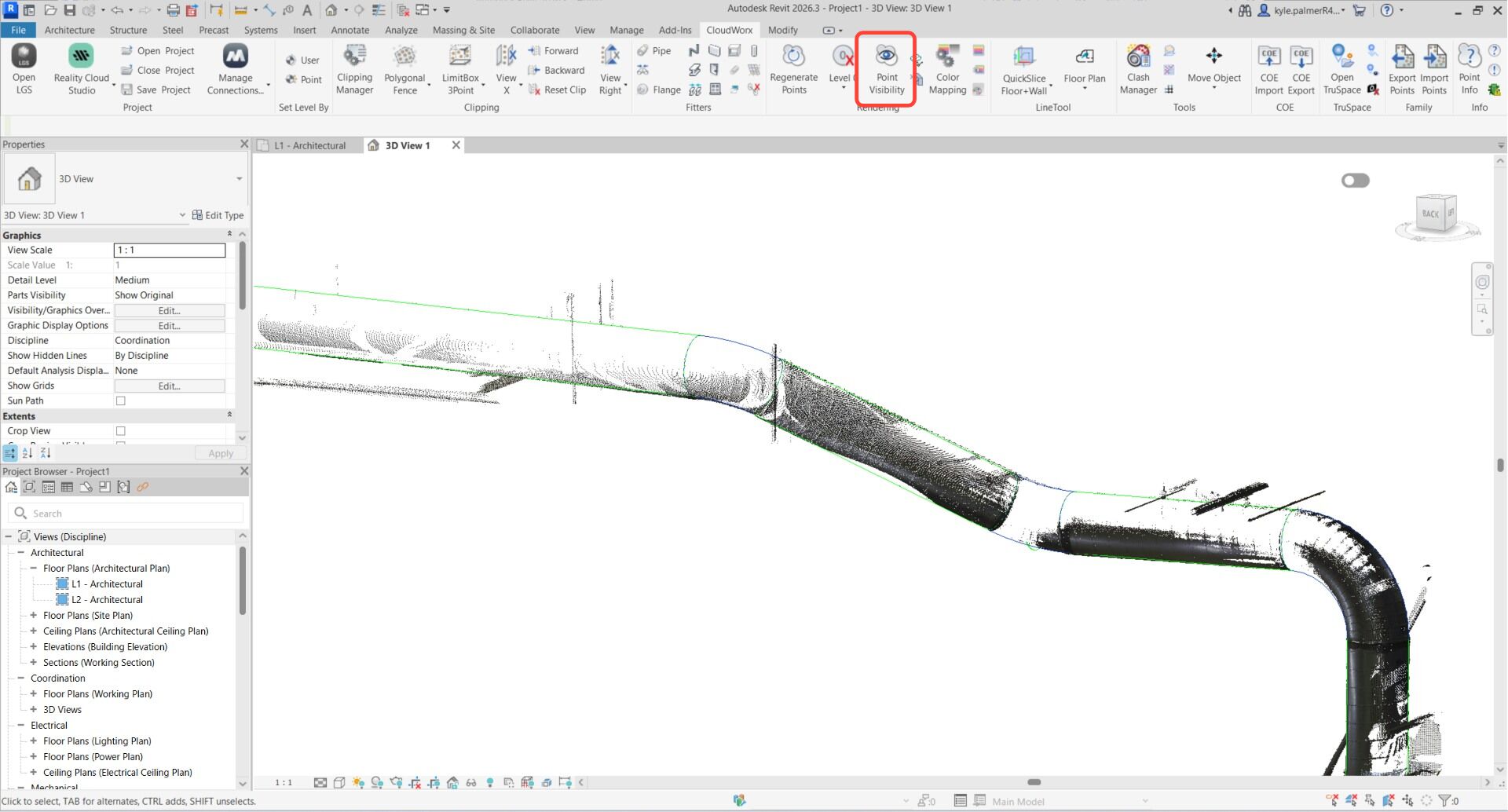Viewport: 1508px width, 812px height.
Task: Click the horizontal scrollbar below the view
Action: click(x=1034, y=782)
